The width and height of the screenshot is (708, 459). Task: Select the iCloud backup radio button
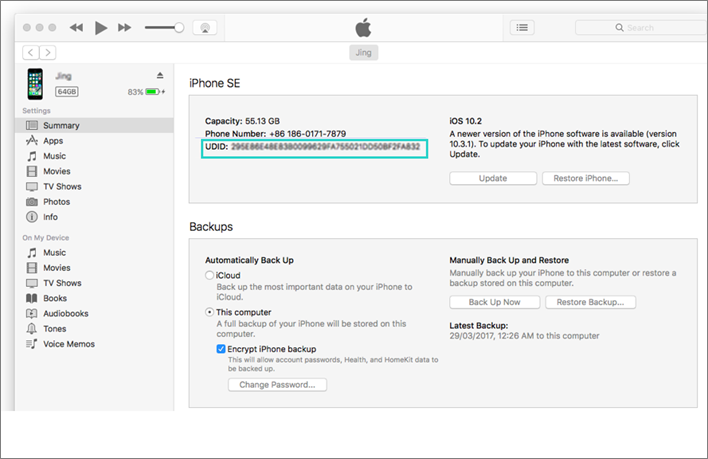tap(210, 275)
